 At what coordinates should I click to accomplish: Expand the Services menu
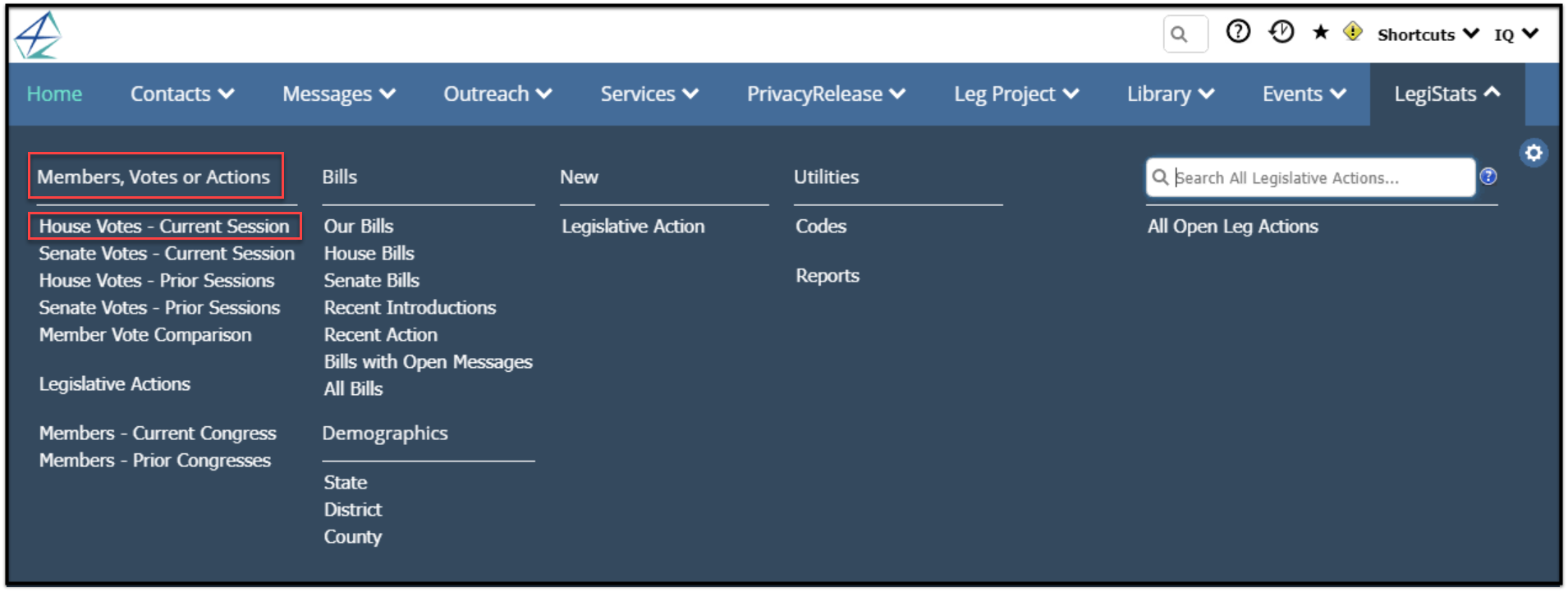649,94
